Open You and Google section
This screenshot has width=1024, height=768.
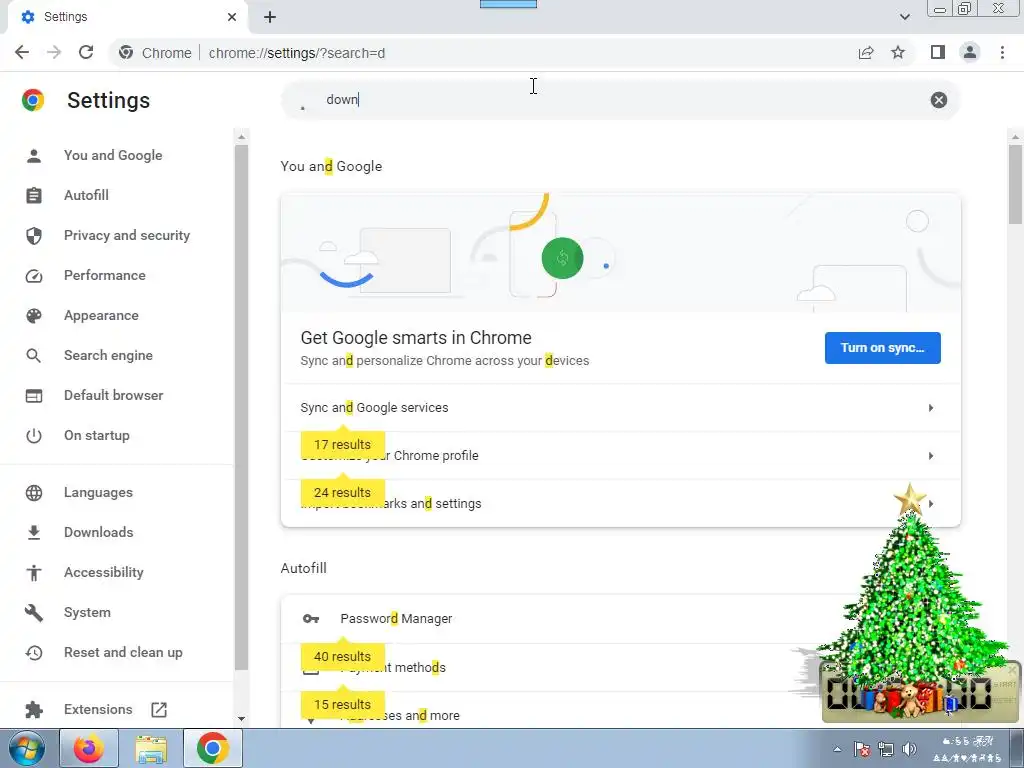[x=112, y=155]
